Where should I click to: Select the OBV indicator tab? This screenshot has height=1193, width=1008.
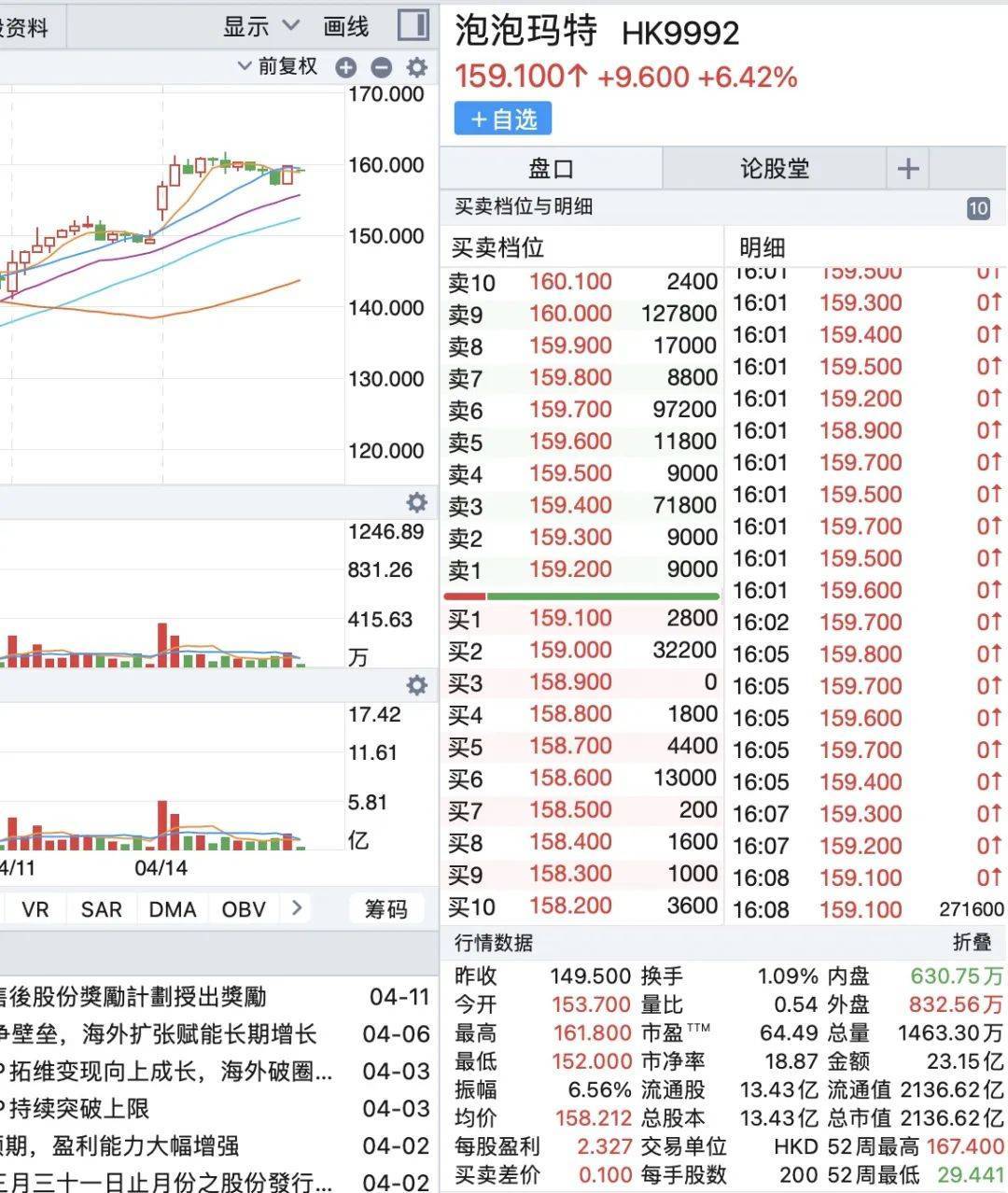click(x=244, y=909)
